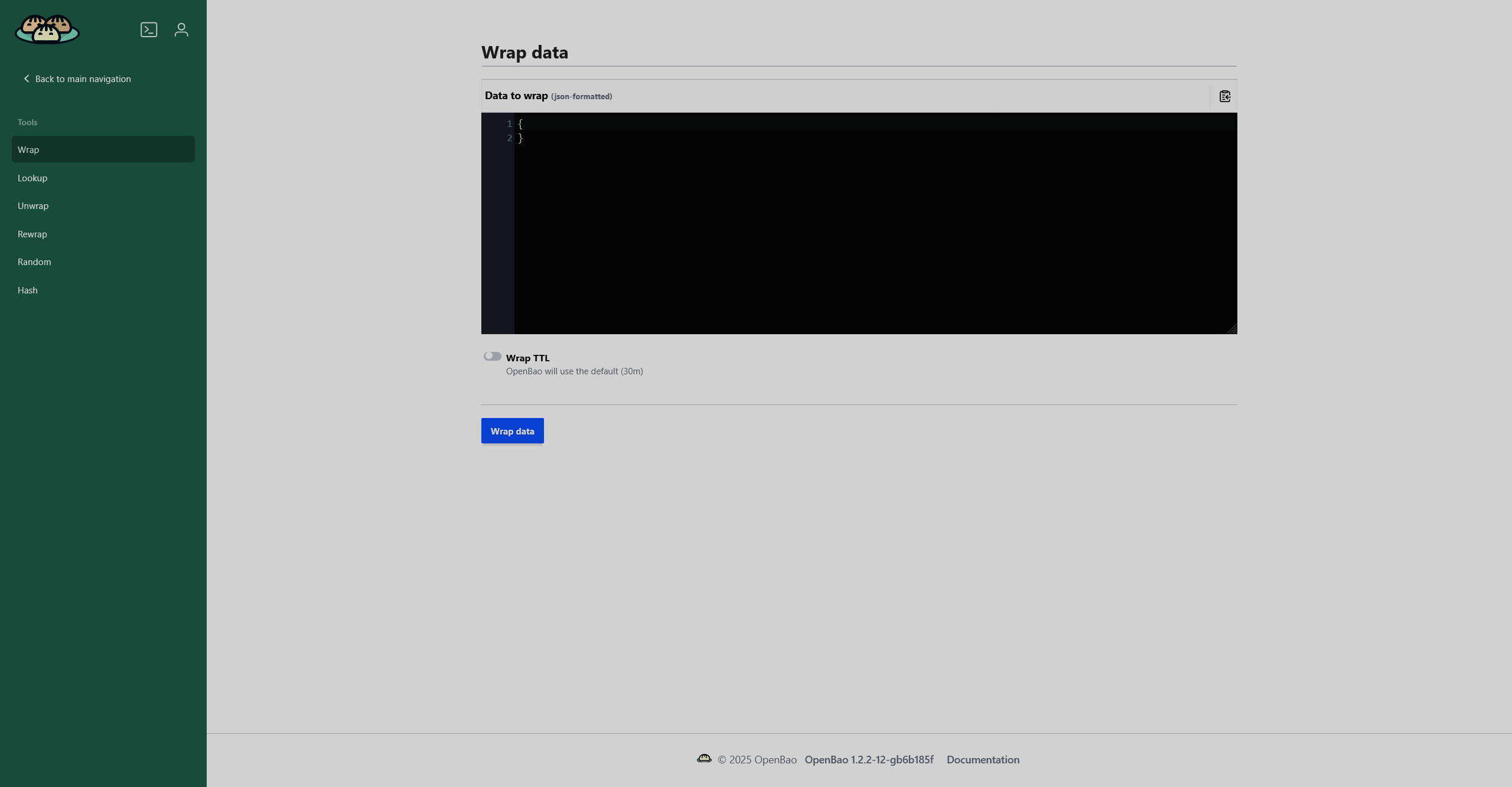Click the OpenBao version number link
Viewport: 1512px width, 787px height.
coord(869,760)
